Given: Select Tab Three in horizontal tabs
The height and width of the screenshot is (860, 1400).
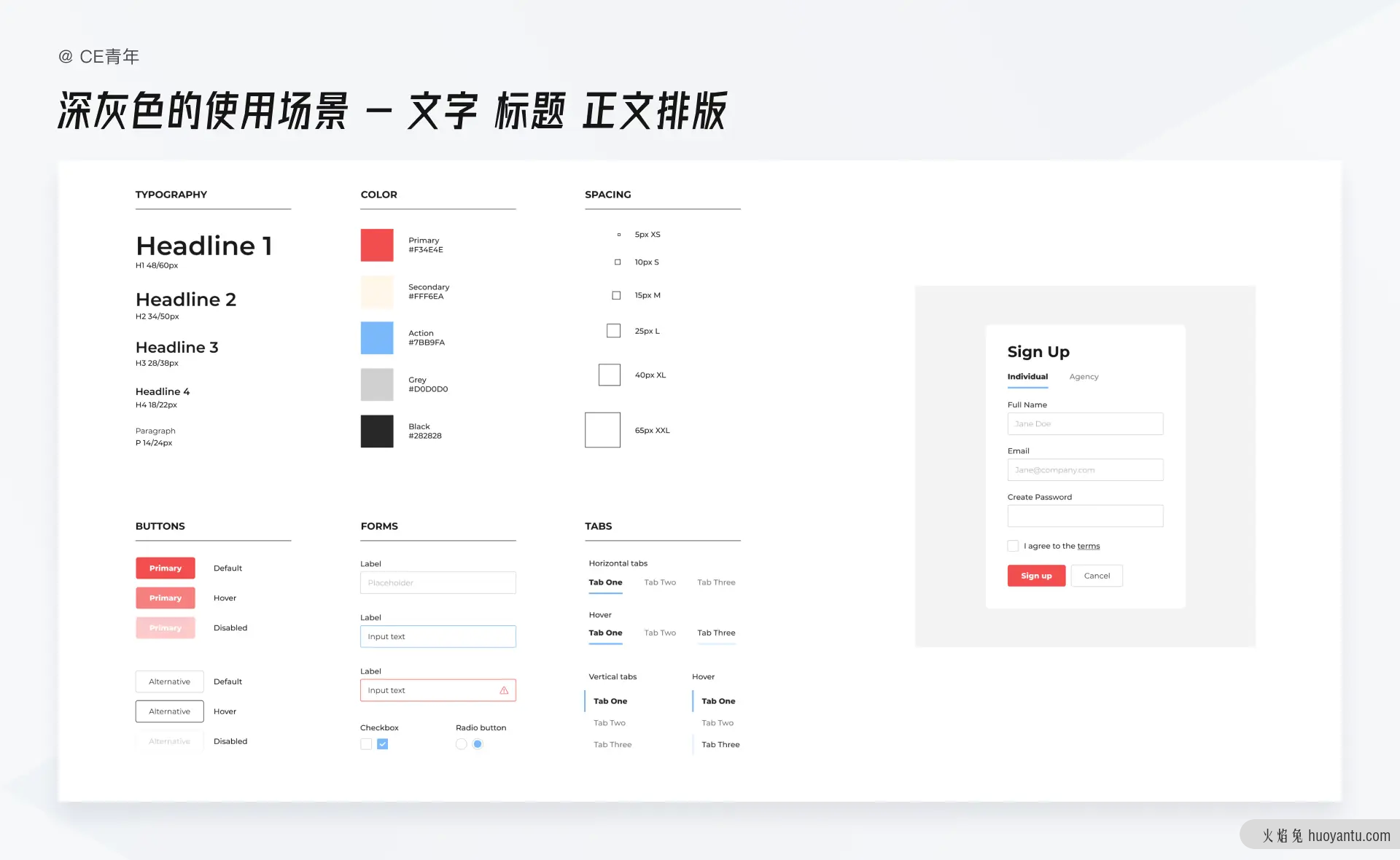Looking at the screenshot, I should [x=716, y=581].
